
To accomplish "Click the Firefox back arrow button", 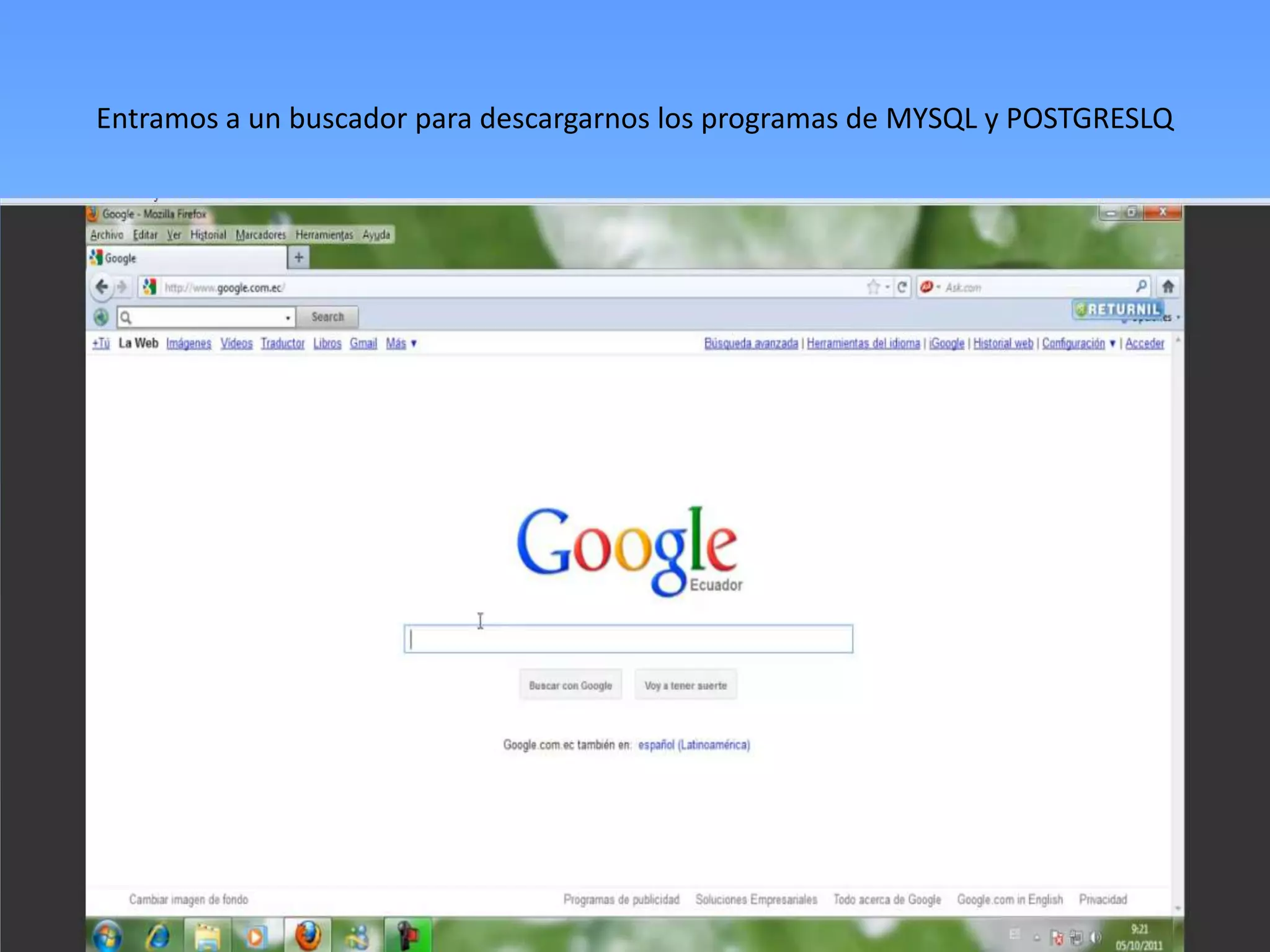I will click(102, 287).
